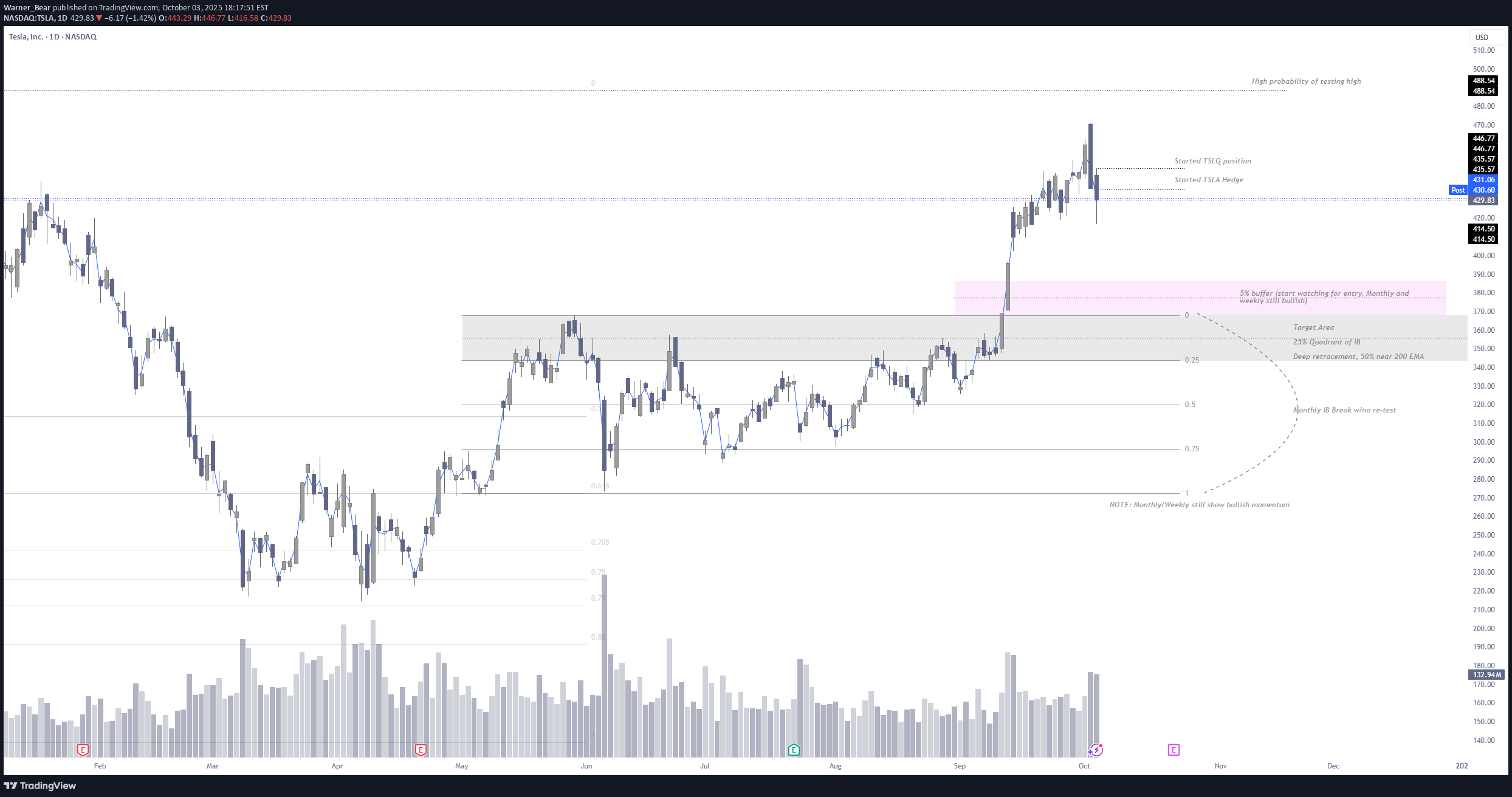
Task: Click the gray Target Area rectangle label
Action: 1313,327
